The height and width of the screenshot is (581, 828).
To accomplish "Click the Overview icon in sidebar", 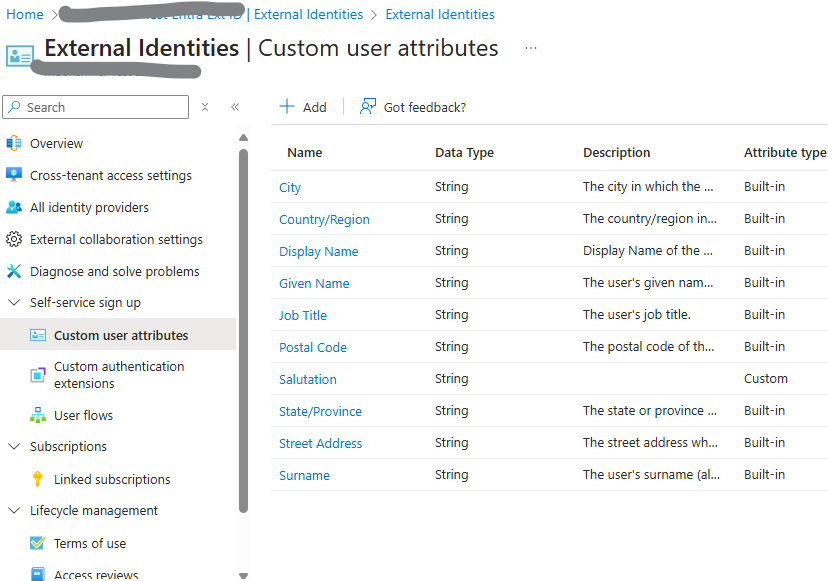I will pos(14,143).
